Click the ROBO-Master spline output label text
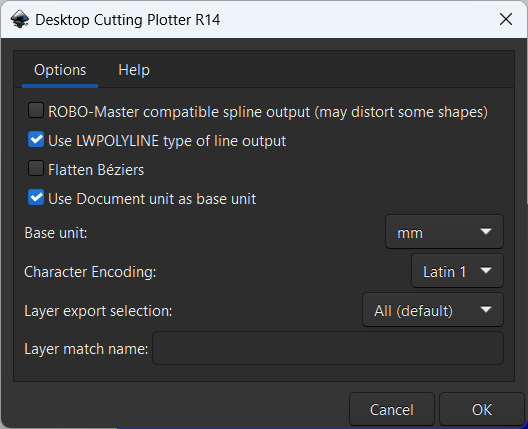This screenshot has width=528, height=429. pos(268,112)
